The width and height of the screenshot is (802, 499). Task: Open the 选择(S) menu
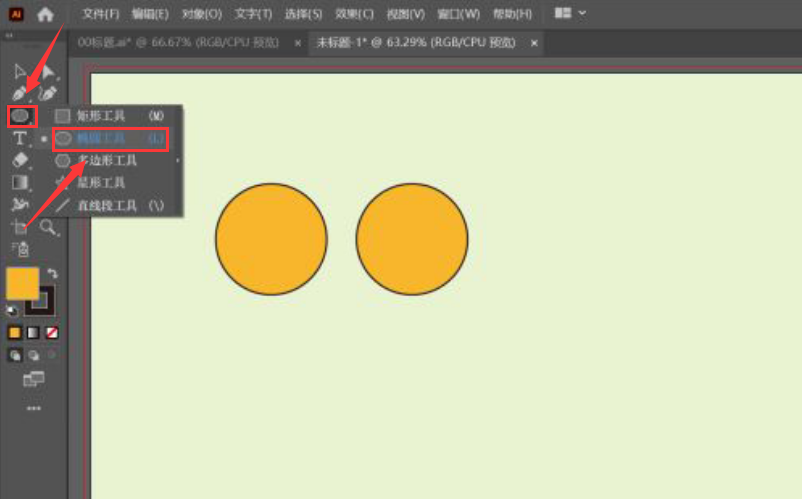(303, 14)
